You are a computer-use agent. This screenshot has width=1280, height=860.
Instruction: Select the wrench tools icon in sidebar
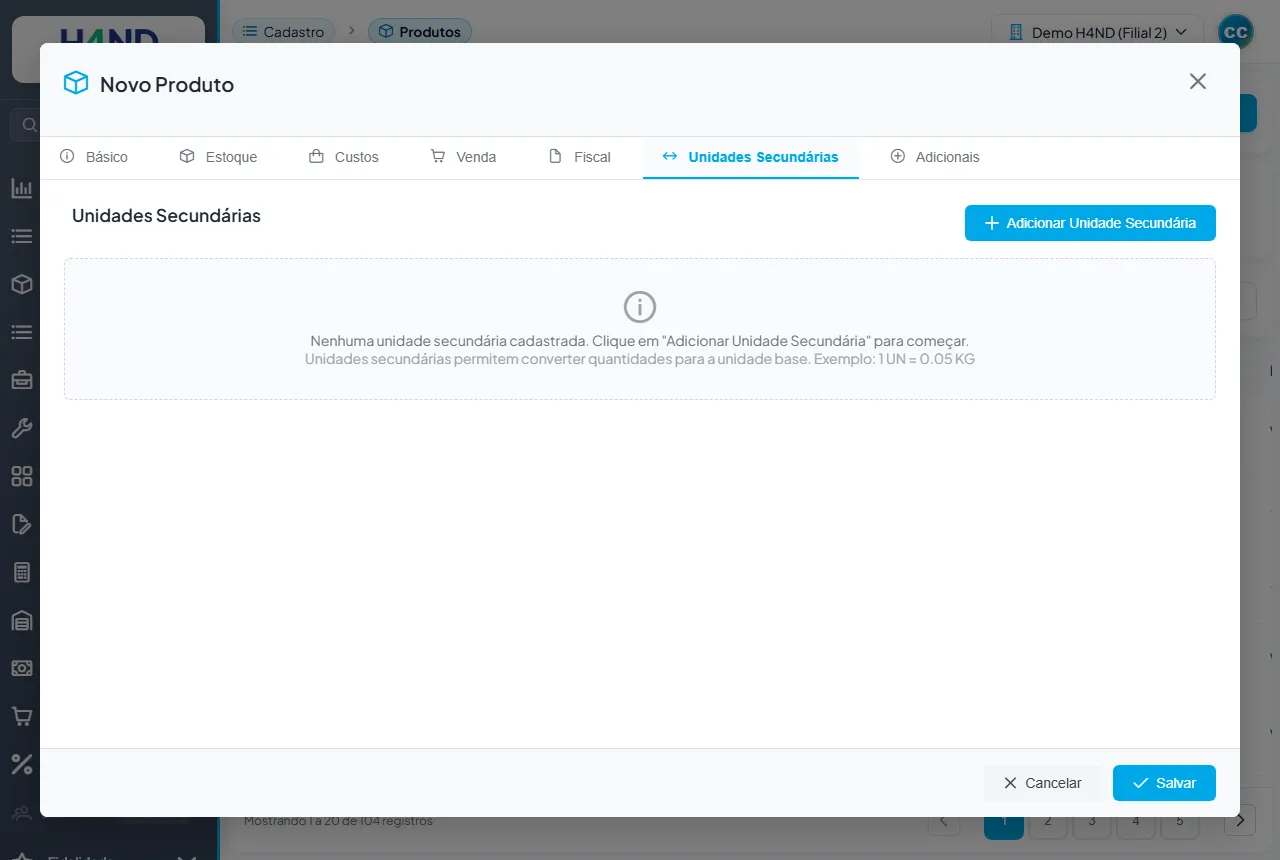[x=21, y=428]
